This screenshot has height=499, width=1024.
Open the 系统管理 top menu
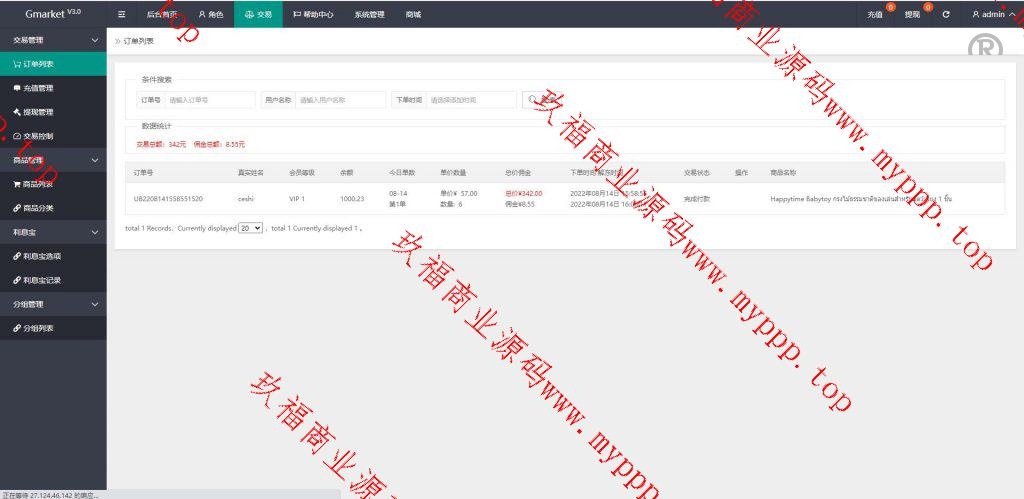369,15
